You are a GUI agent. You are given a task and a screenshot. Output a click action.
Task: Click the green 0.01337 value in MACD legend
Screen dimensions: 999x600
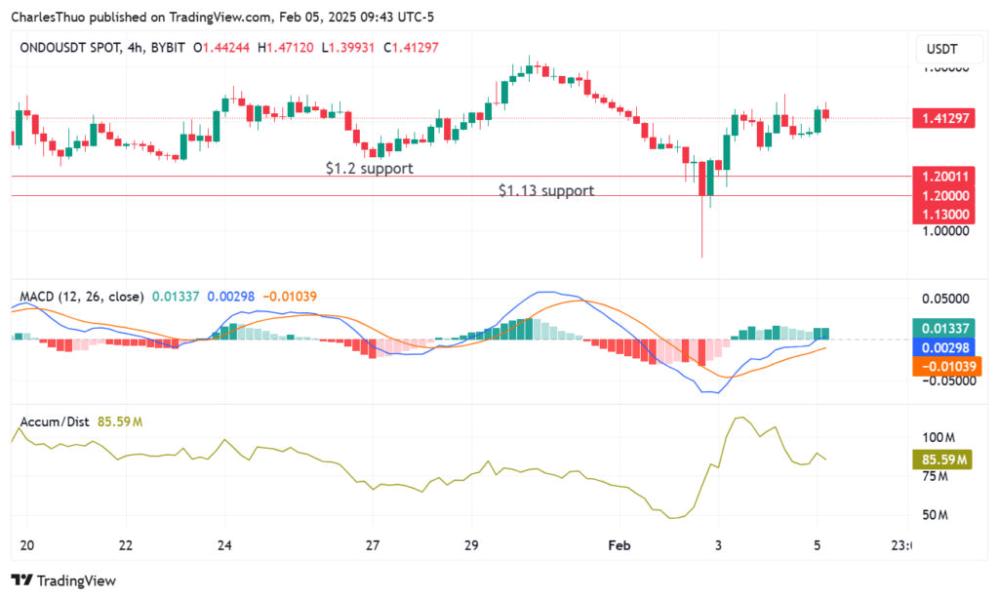pos(175,296)
